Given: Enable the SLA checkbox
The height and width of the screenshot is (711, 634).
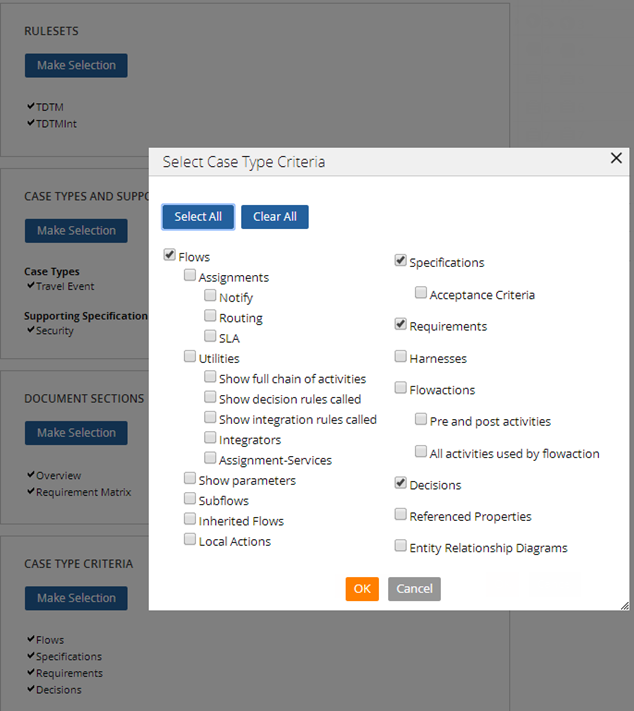Looking at the screenshot, I should click(210, 337).
